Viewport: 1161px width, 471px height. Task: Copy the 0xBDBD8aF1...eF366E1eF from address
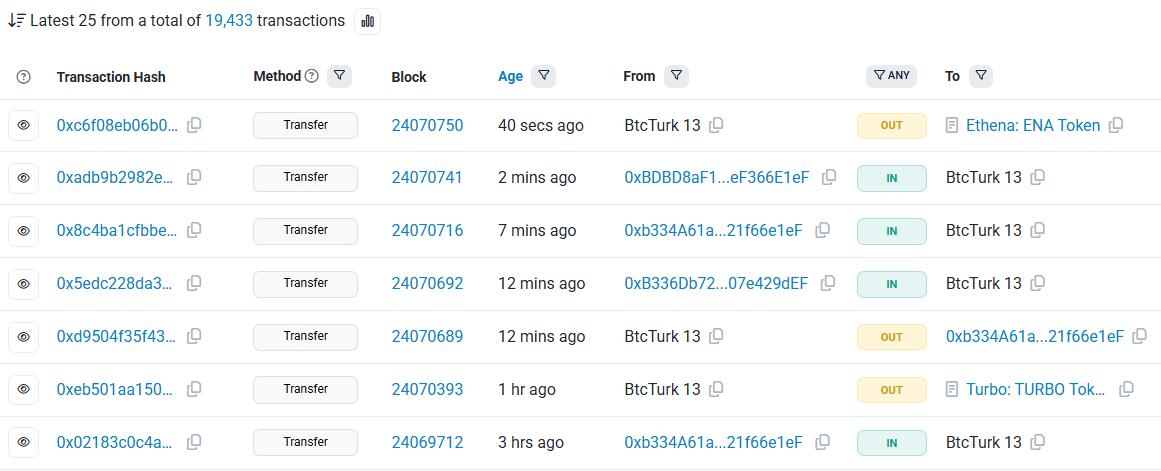pos(829,177)
